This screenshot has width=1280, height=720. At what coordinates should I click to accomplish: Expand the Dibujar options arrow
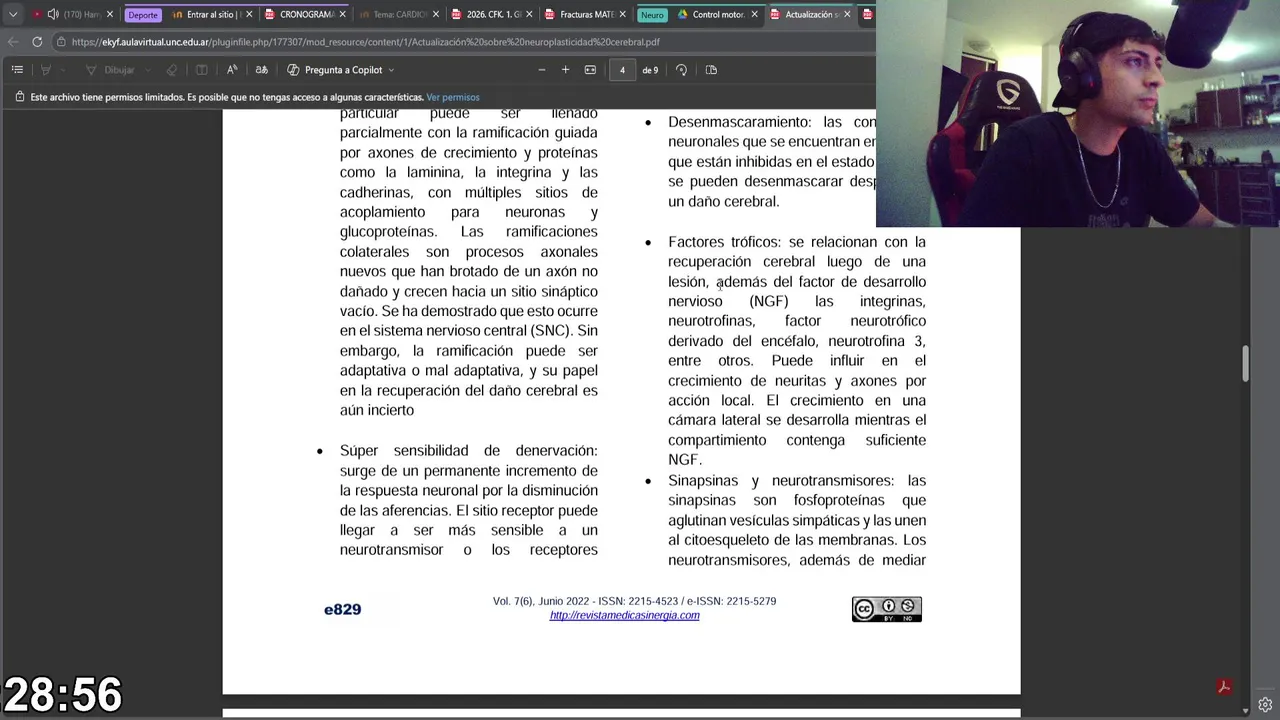[x=146, y=70]
